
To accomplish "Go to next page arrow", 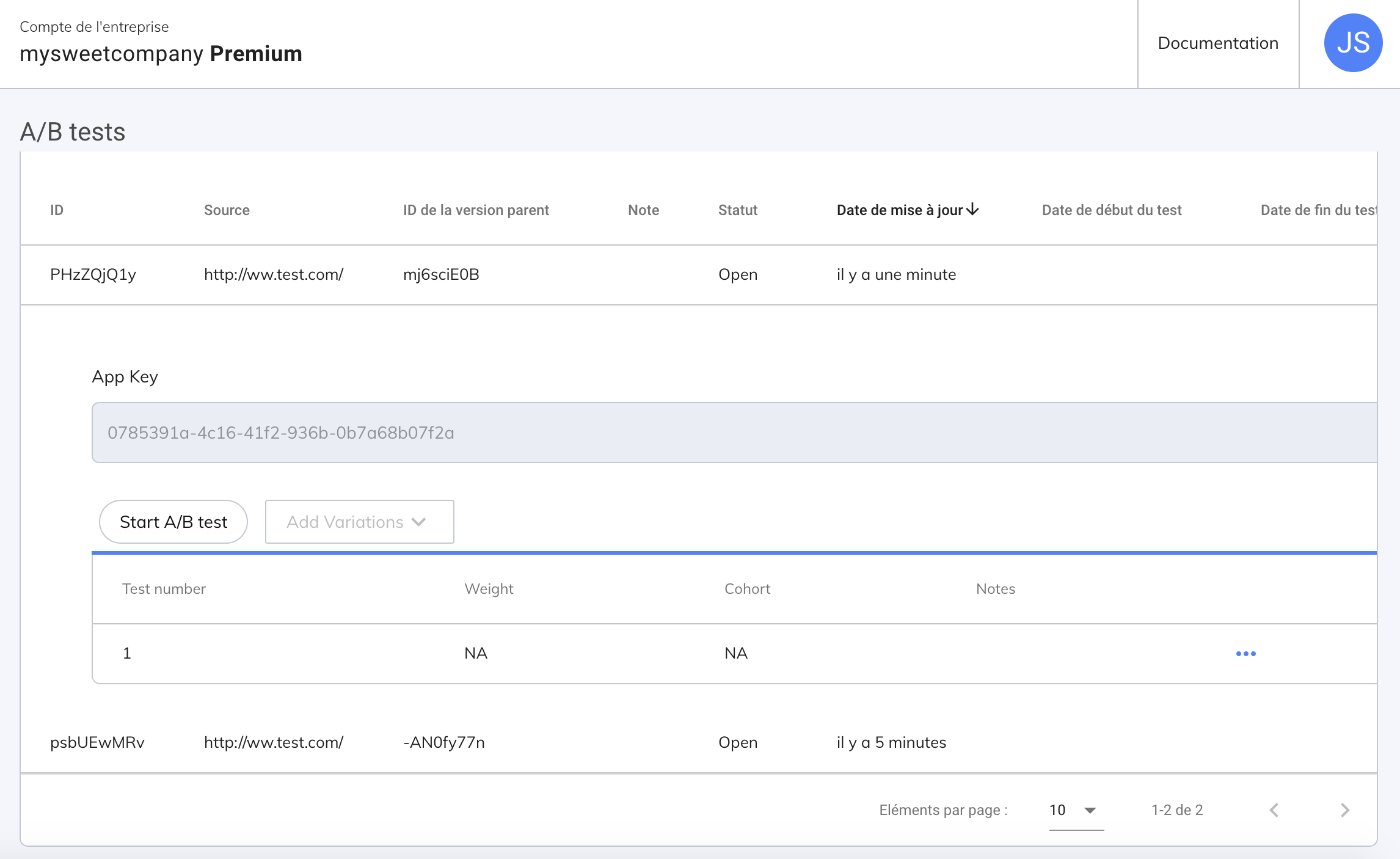I will click(1344, 810).
